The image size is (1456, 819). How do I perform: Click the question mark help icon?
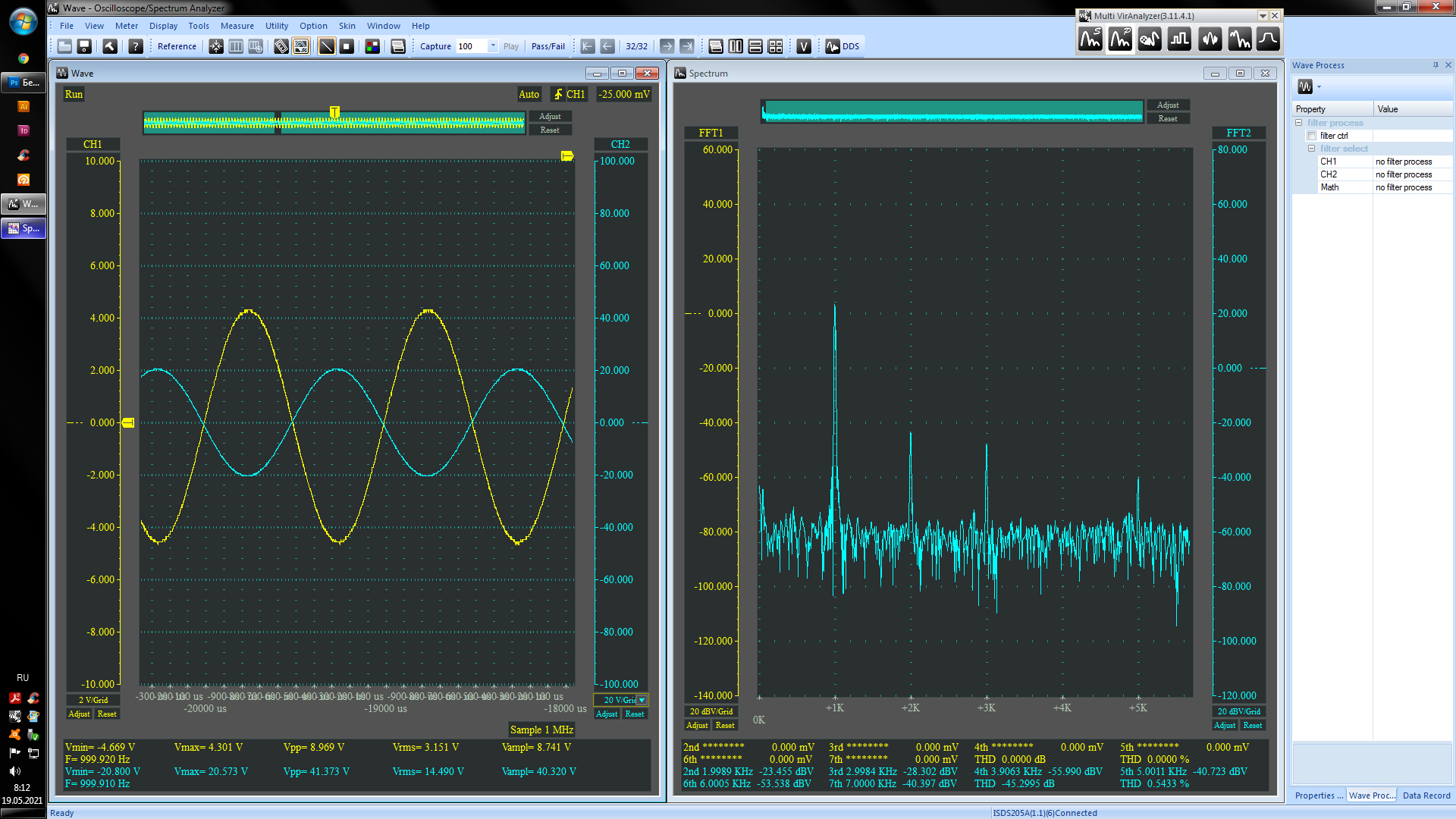[135, 46]
